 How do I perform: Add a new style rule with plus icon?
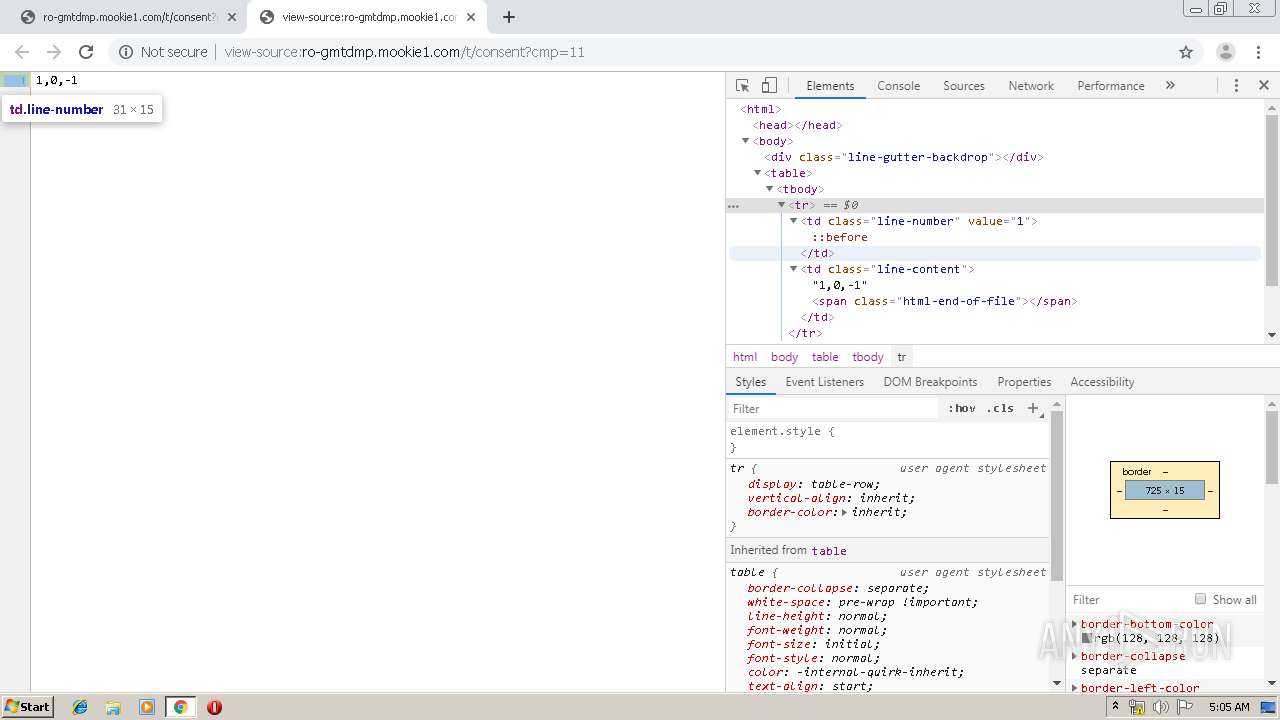pyautogui.click(x=1034, y=408)
